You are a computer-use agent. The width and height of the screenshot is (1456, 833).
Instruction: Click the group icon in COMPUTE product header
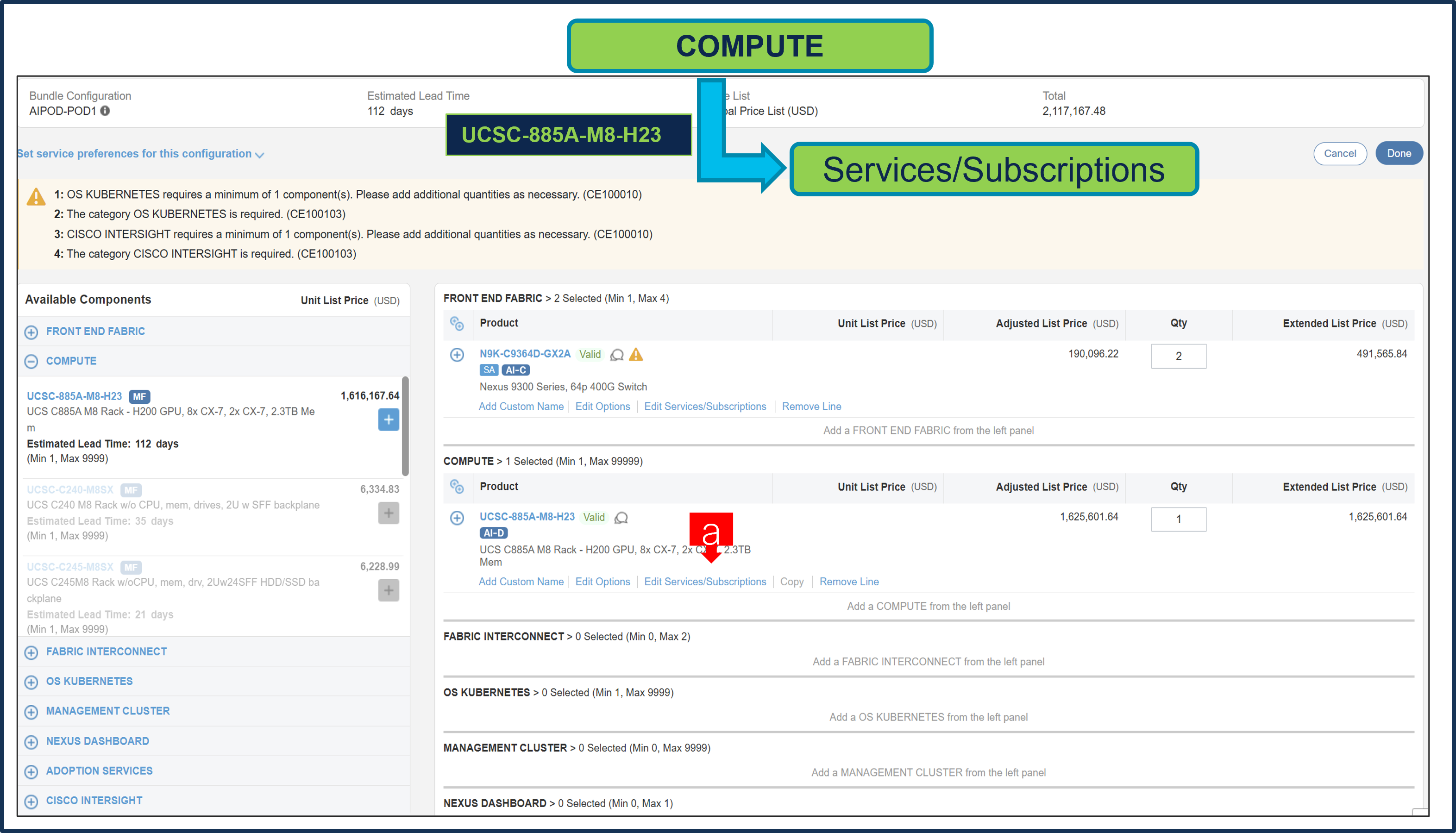457,487
